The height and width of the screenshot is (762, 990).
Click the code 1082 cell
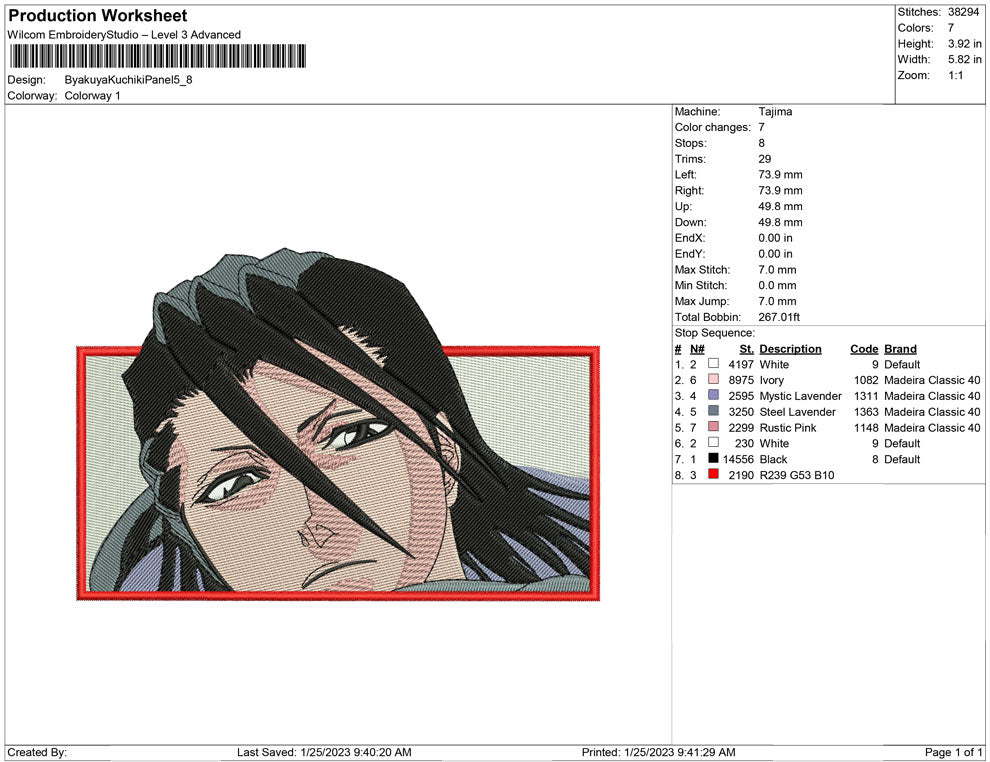(x=866, y=380)
